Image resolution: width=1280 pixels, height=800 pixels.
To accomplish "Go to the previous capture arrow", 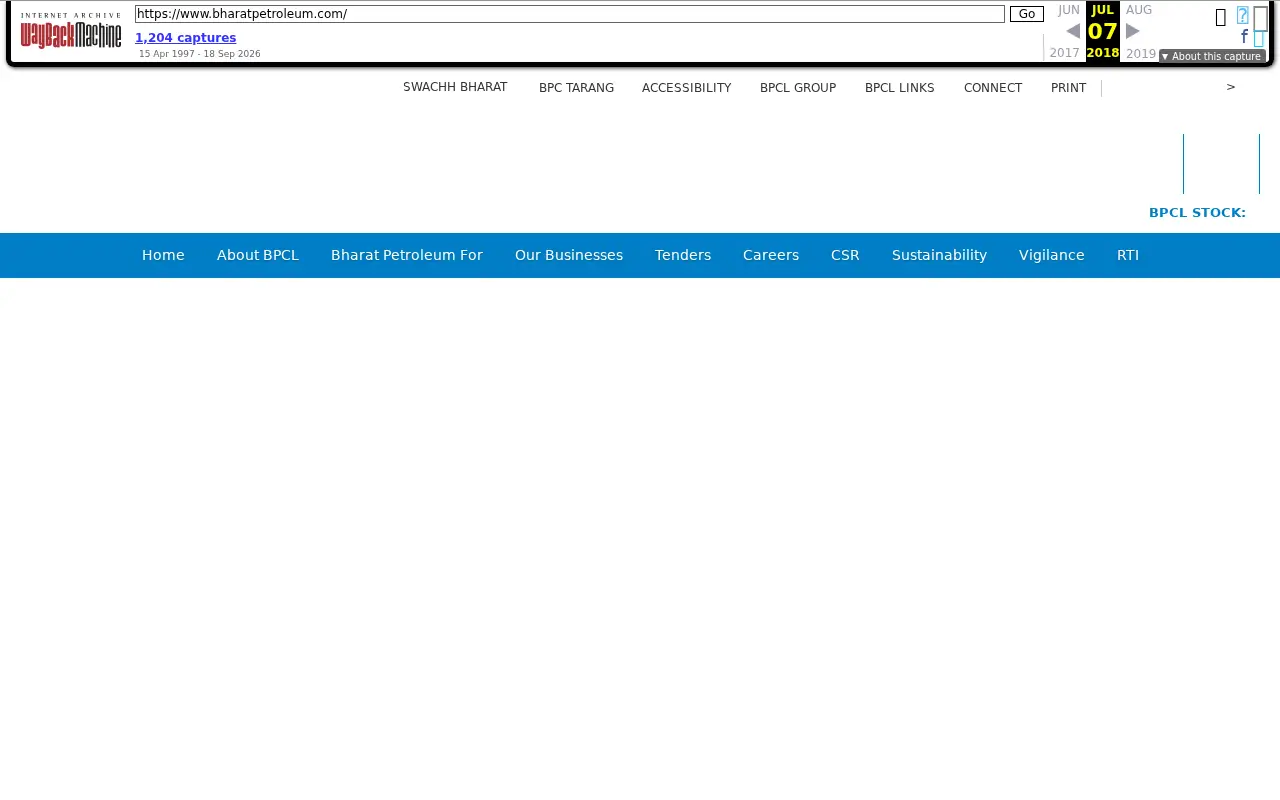I will click(x=1073, y=31).
